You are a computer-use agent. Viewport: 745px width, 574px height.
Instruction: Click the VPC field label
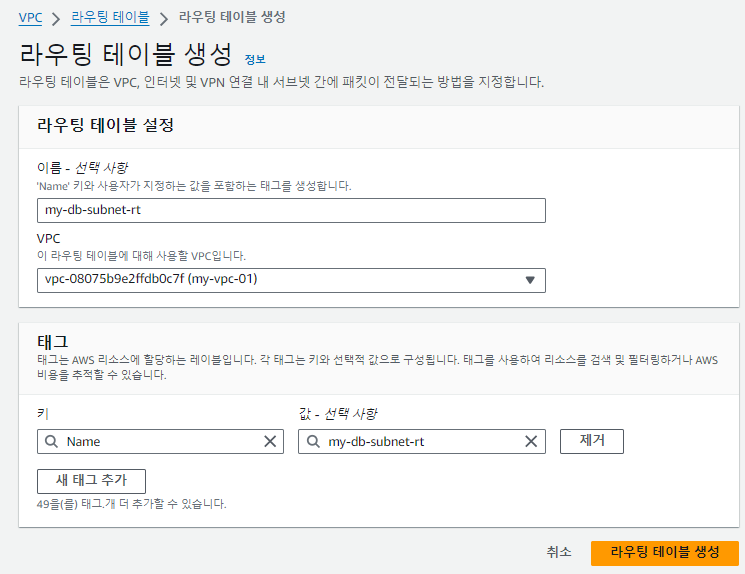coord(48,239)
